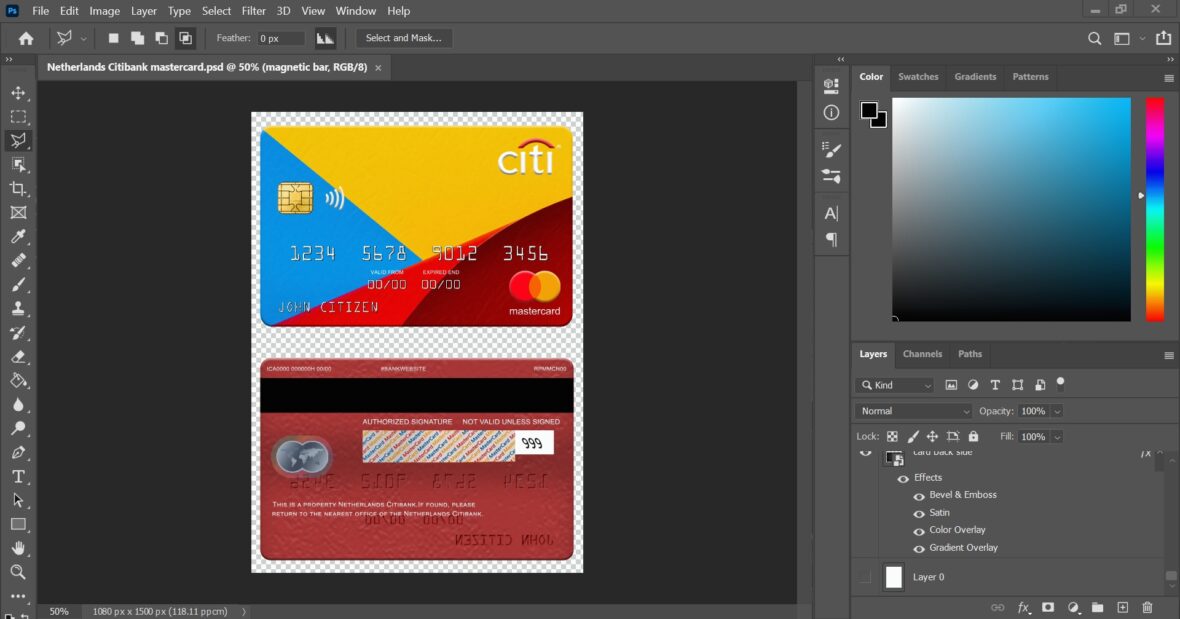Image resolution: width=1180 pixels, height=619 pixels.
Task: Open the Info panel icon
Action: point(831,112)
